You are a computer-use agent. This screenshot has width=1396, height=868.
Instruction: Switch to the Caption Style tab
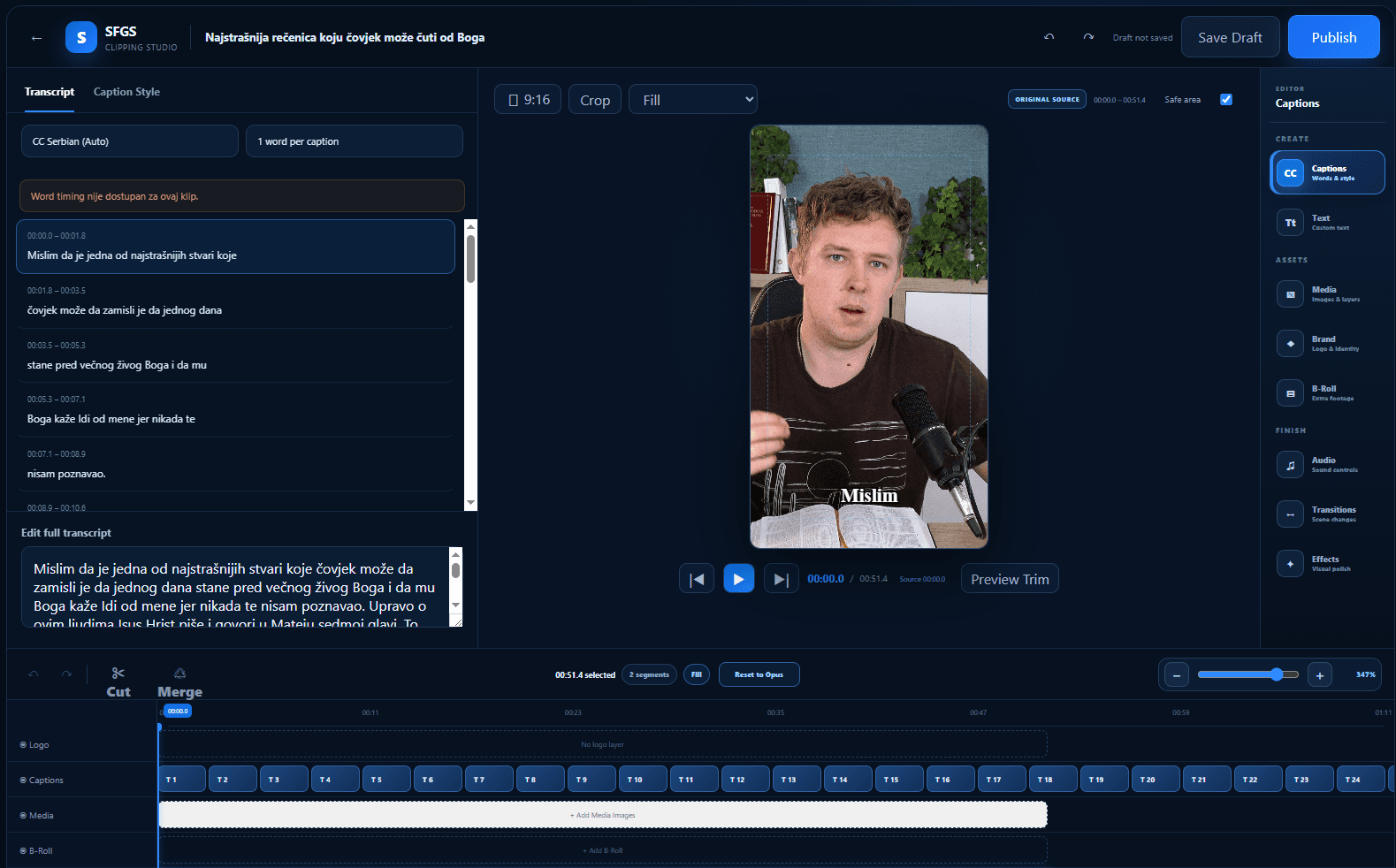(126, 92)
